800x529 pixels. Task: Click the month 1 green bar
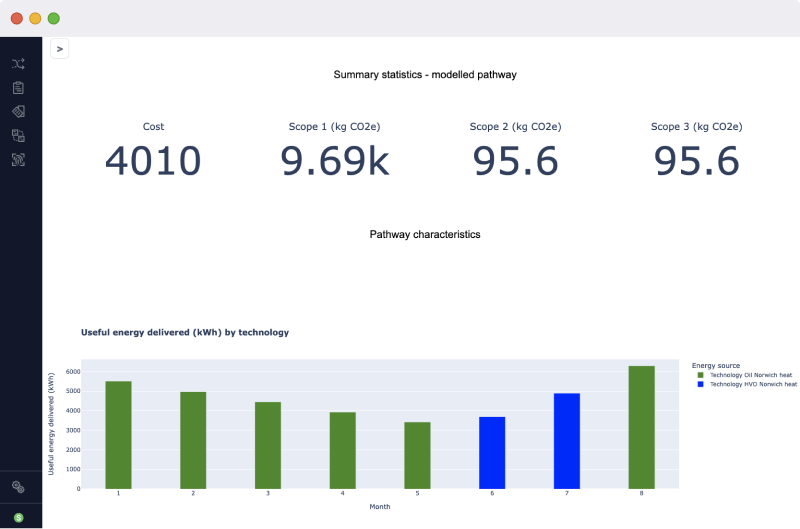pos(118,435)
